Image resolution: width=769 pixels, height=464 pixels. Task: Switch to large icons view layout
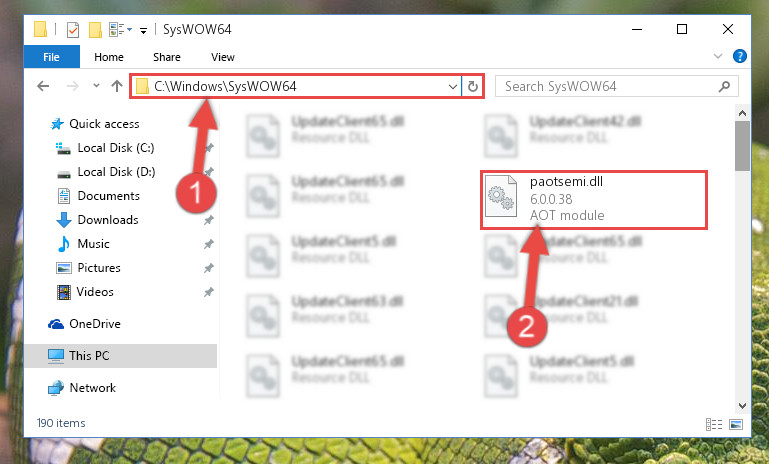pyautogui.click(x=736, y=424)
